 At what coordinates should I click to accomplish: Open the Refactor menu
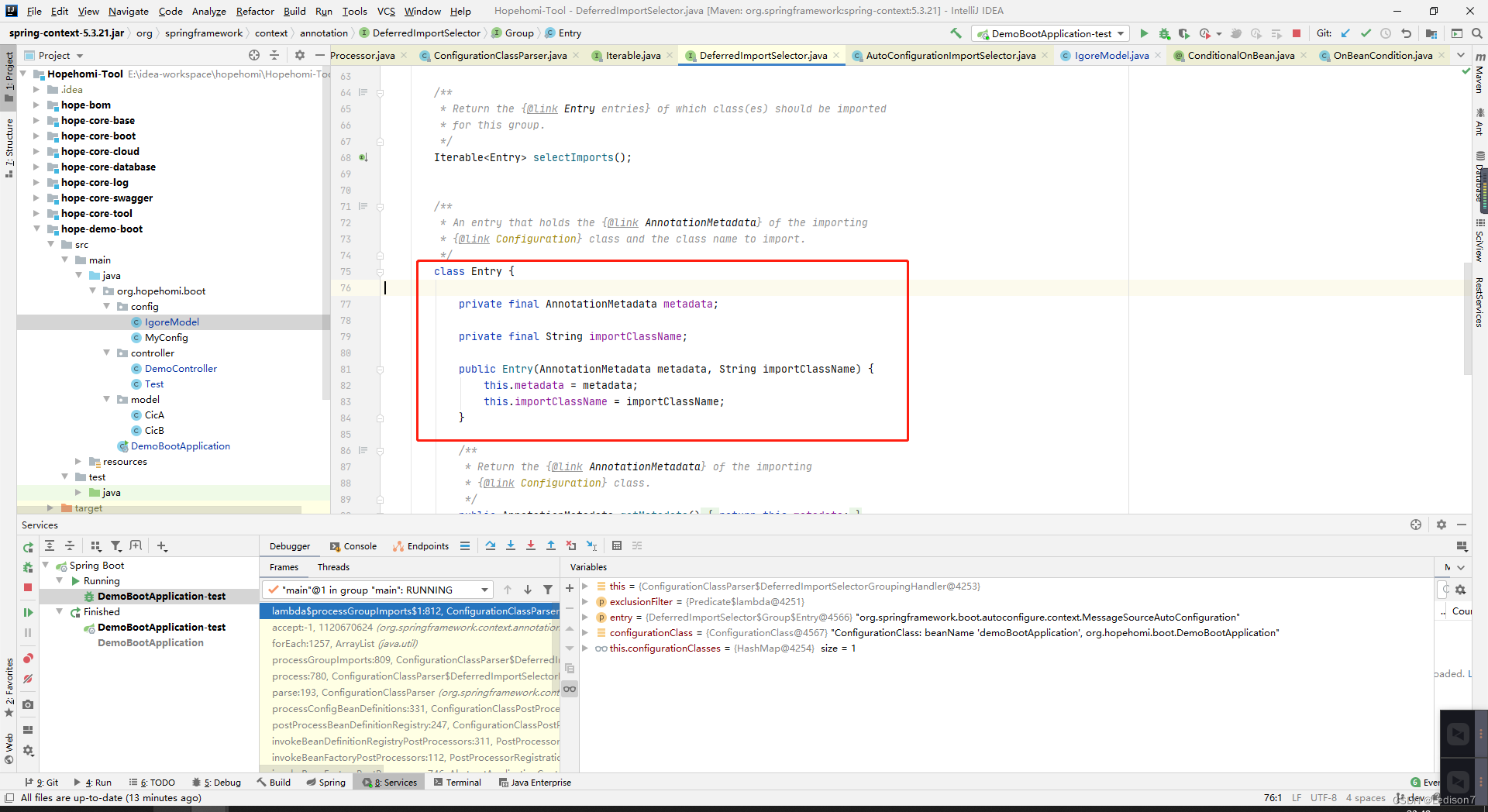click(255, 11)
